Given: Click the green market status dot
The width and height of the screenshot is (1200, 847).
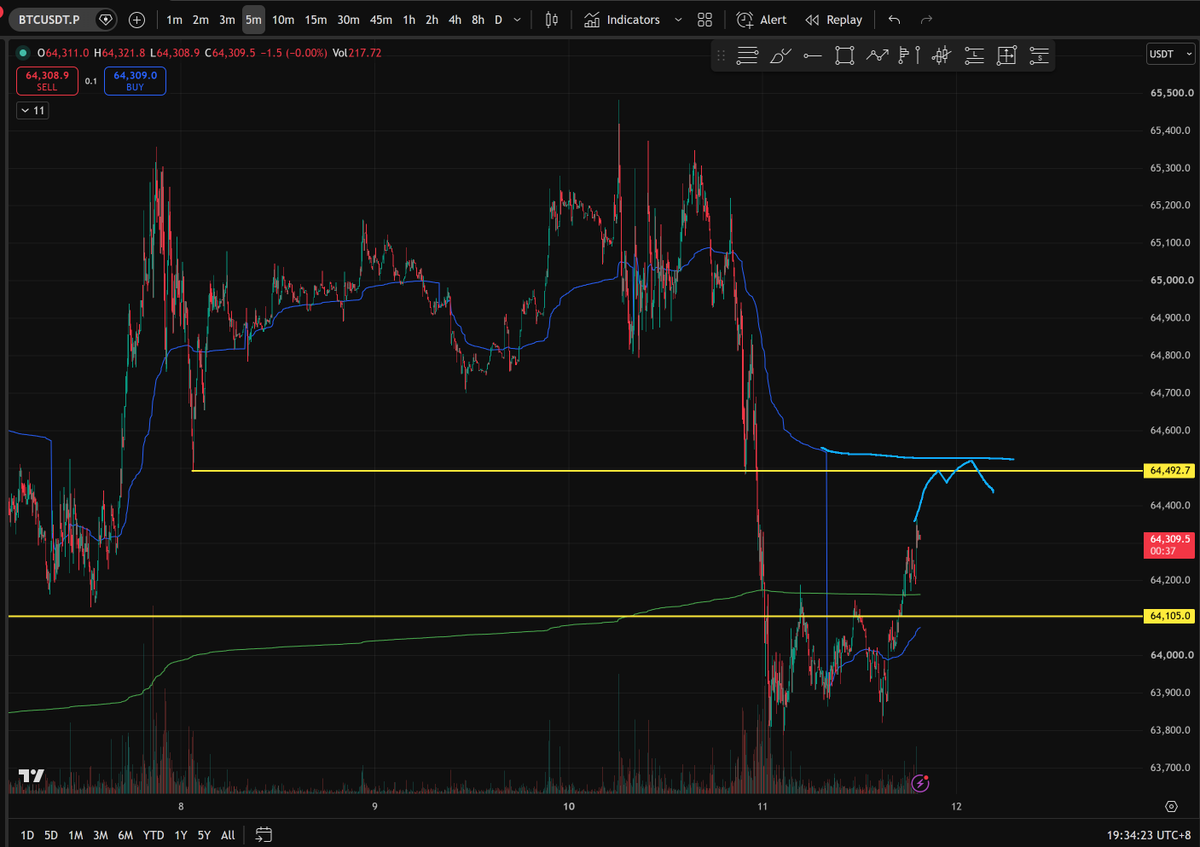Looking at the screenshot, I should 22,53.
